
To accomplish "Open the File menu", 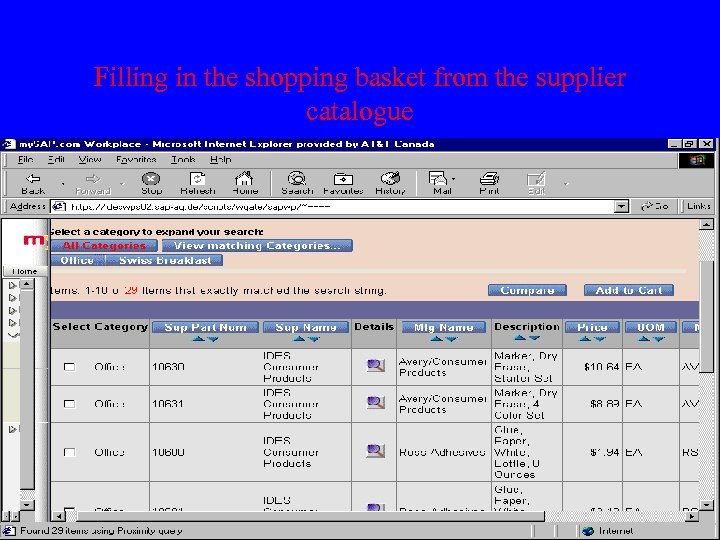I will coord(25,159).
